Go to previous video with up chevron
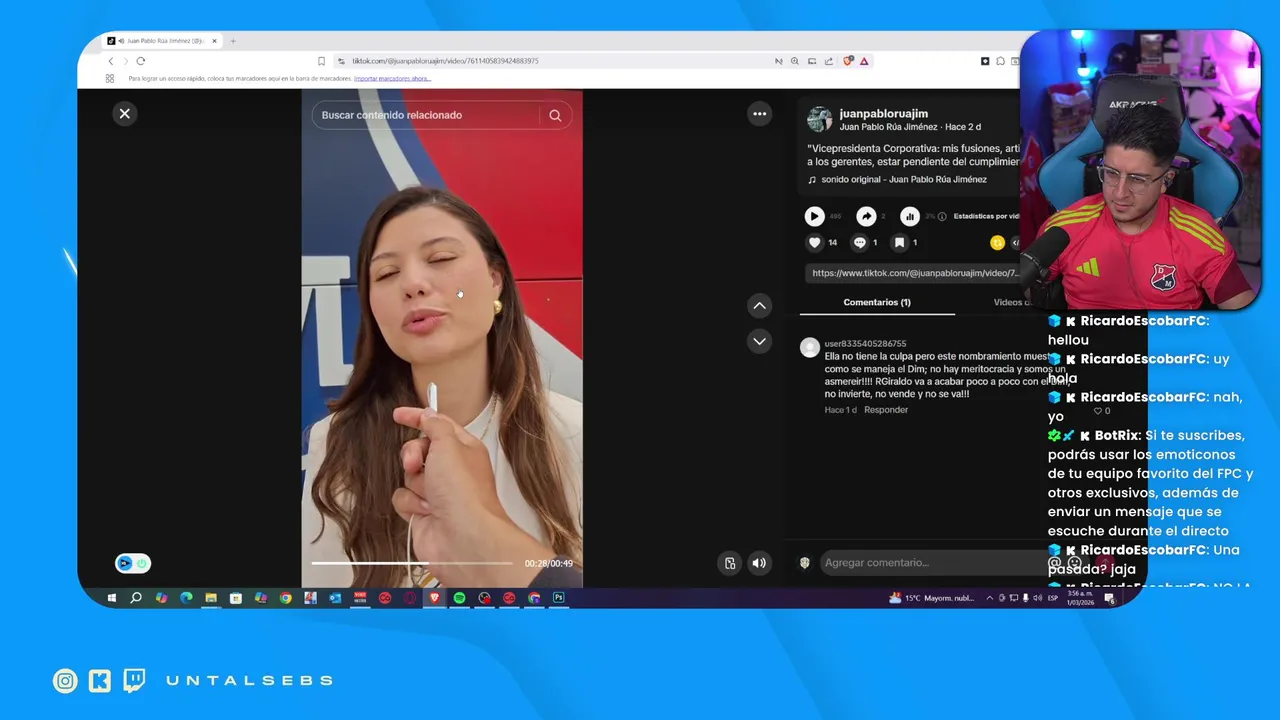 (x=760, y=306)
